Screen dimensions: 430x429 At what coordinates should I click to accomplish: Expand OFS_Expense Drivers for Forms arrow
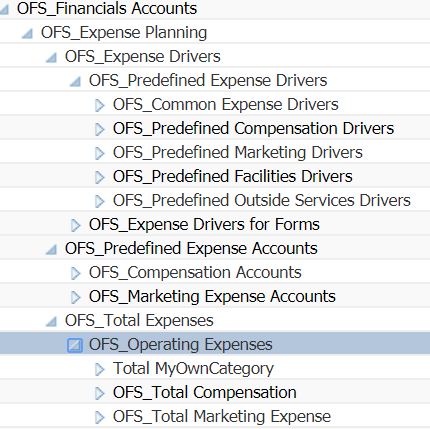coord(75,225)
